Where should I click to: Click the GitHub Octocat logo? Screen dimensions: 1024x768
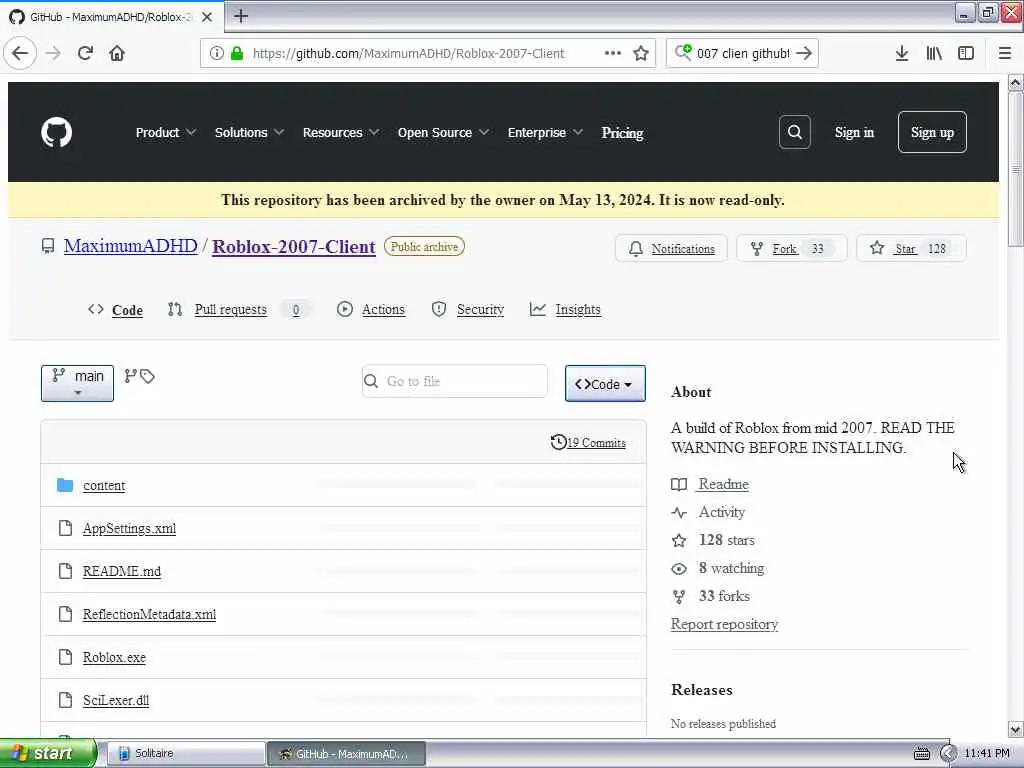pyautogui.click(x=57, y=133)
